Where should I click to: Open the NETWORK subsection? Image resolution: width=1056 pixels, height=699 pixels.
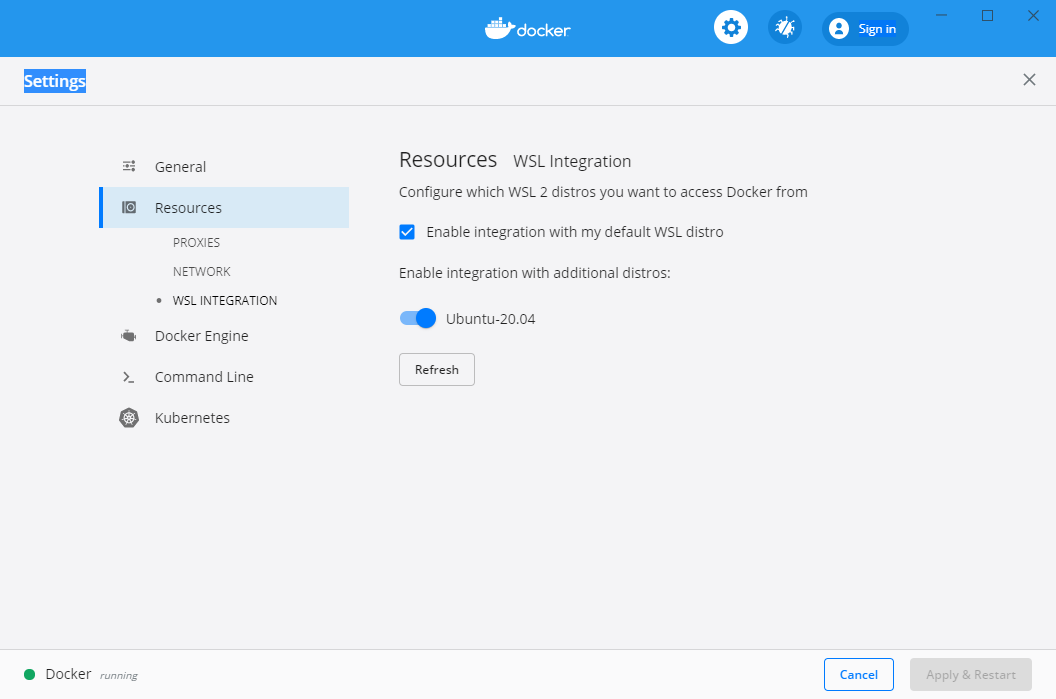coord(201,271)
